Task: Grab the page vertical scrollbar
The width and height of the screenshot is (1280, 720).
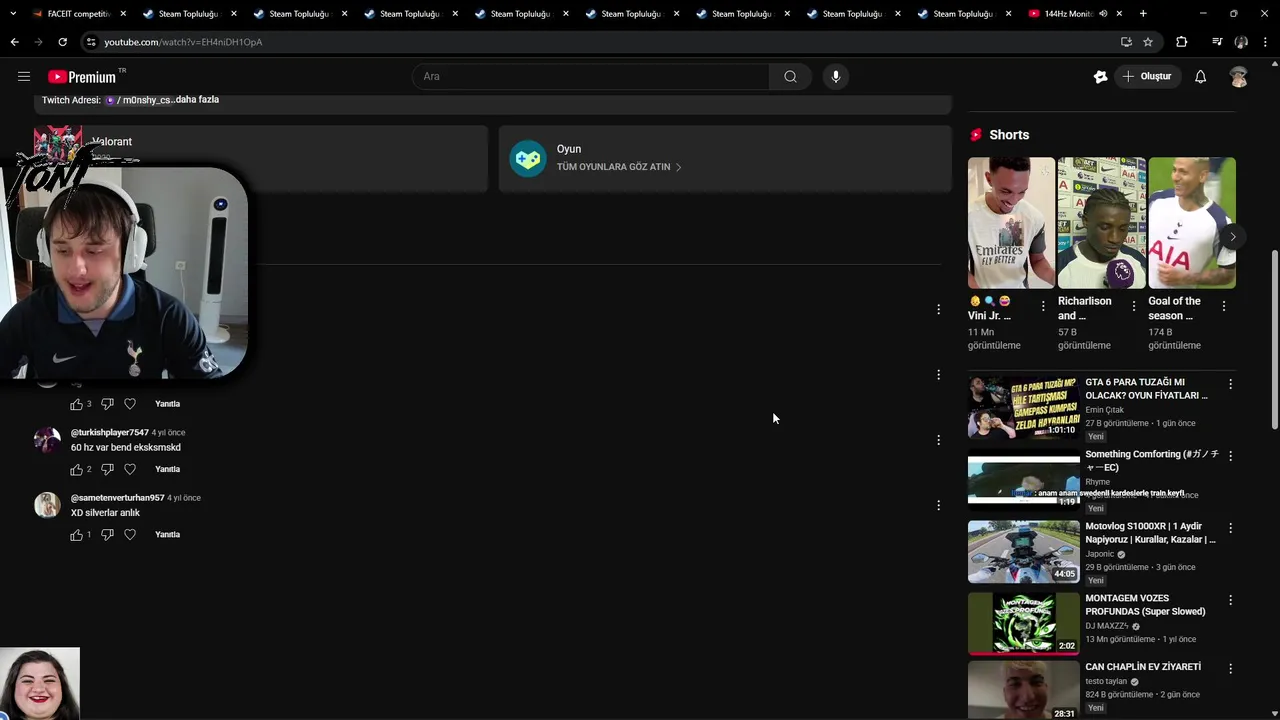Action: [1274, 340]
